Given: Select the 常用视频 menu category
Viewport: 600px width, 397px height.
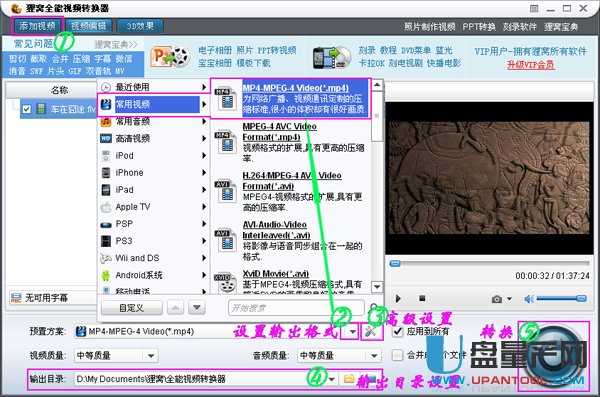Looking at the screenshot, I should tap(153, 104).
